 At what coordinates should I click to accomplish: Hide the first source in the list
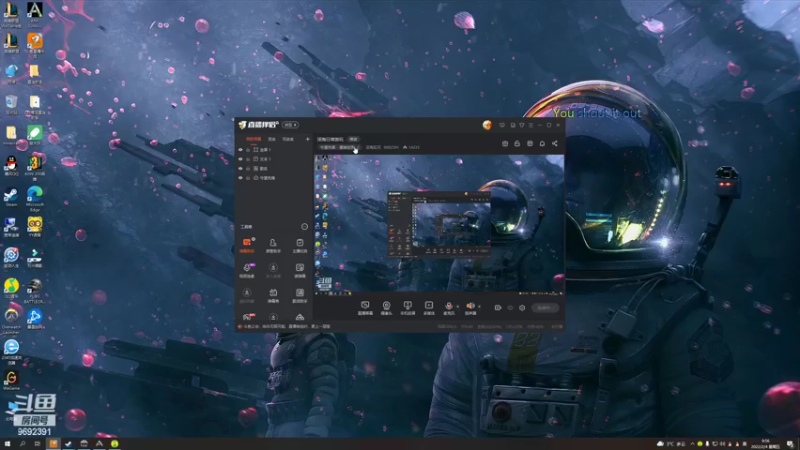pyautogui.click(x=241, y=149)
